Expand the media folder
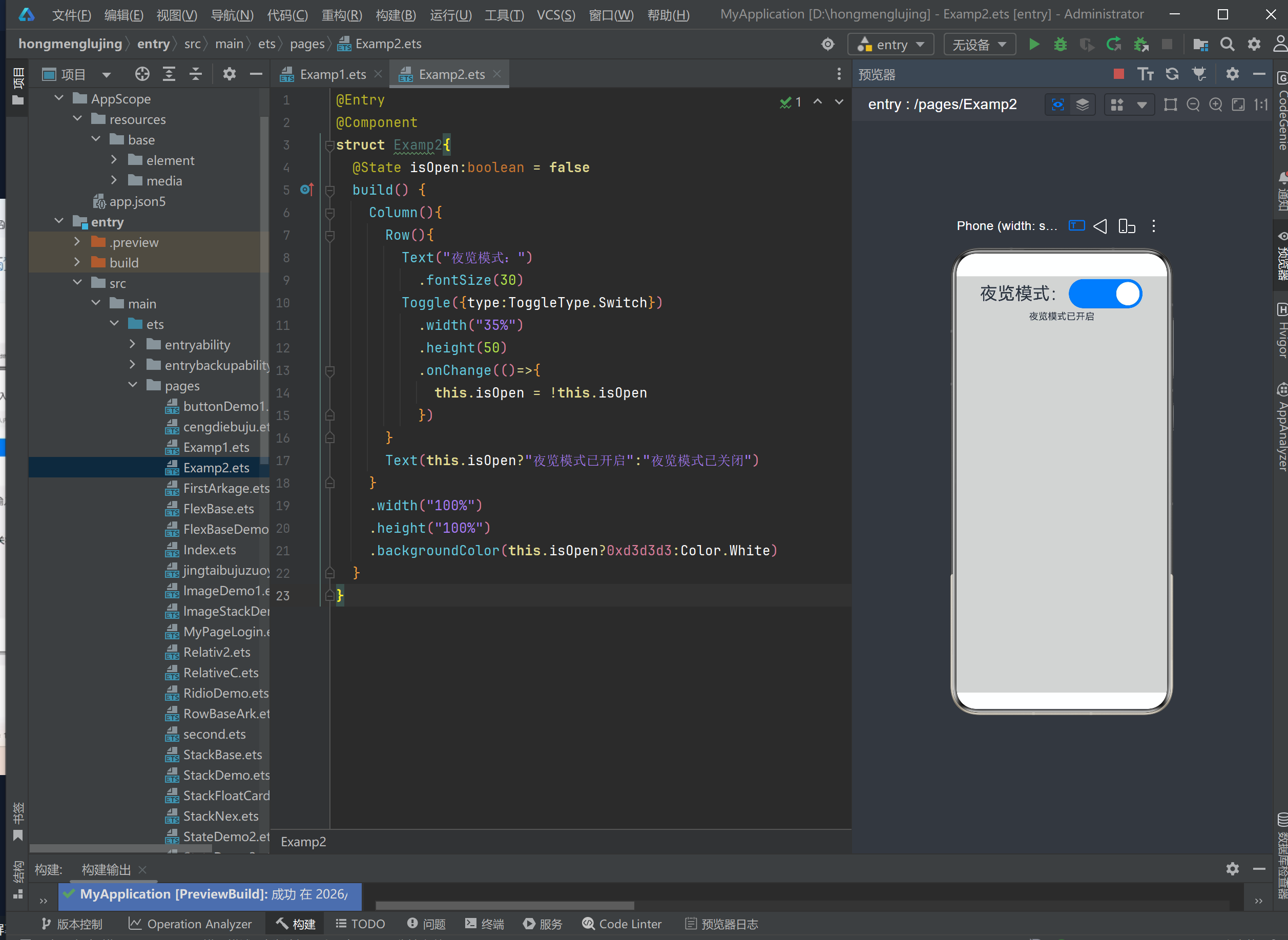1288x940 pixels. click(x=114, y=180)
